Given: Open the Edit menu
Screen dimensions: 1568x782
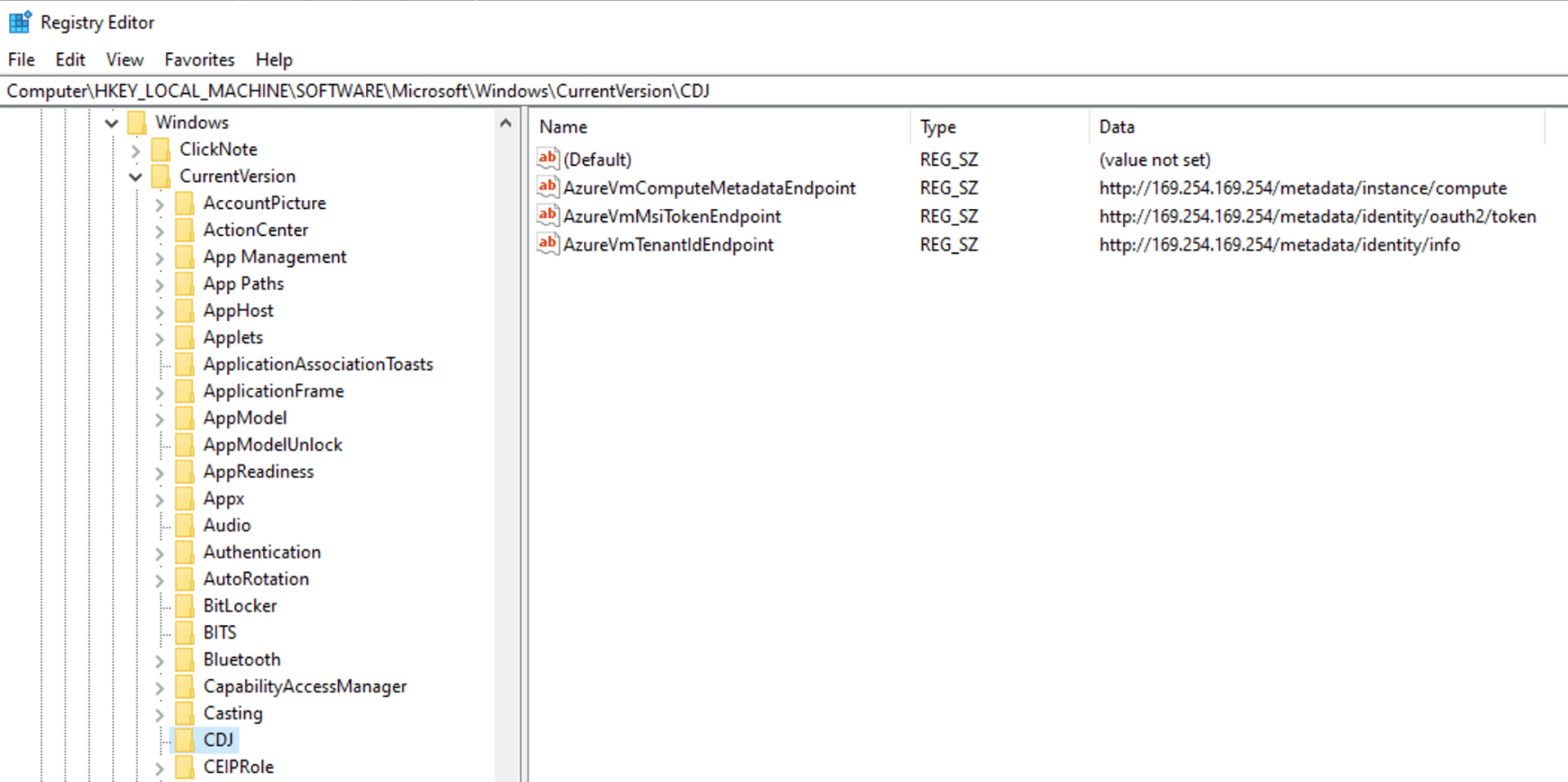Looking at the screenshot, I should 70,60.
